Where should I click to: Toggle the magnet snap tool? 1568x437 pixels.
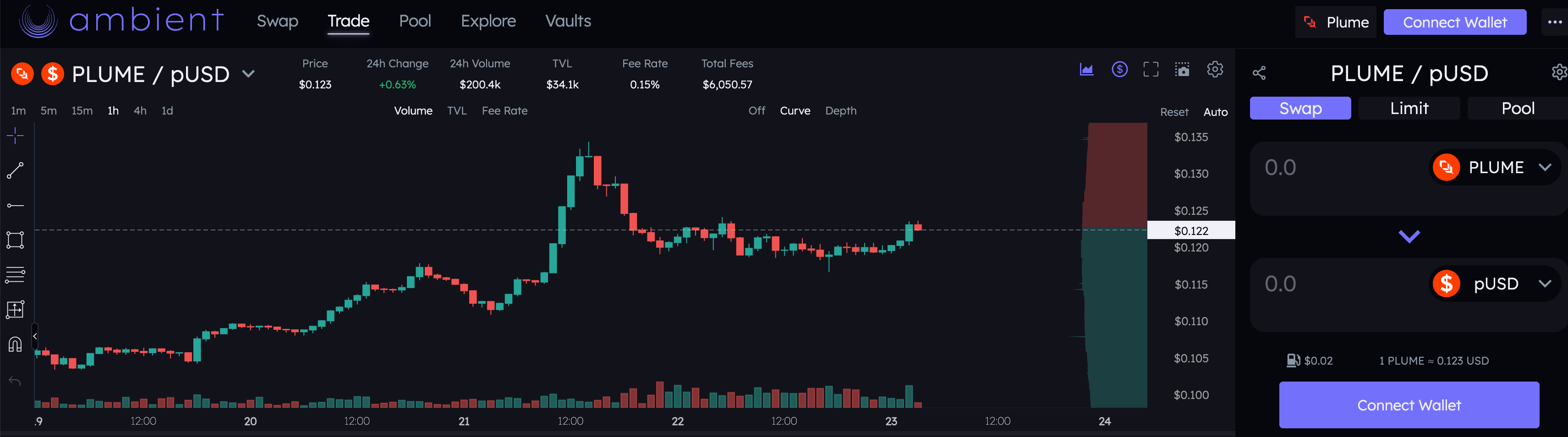point(15,344)
